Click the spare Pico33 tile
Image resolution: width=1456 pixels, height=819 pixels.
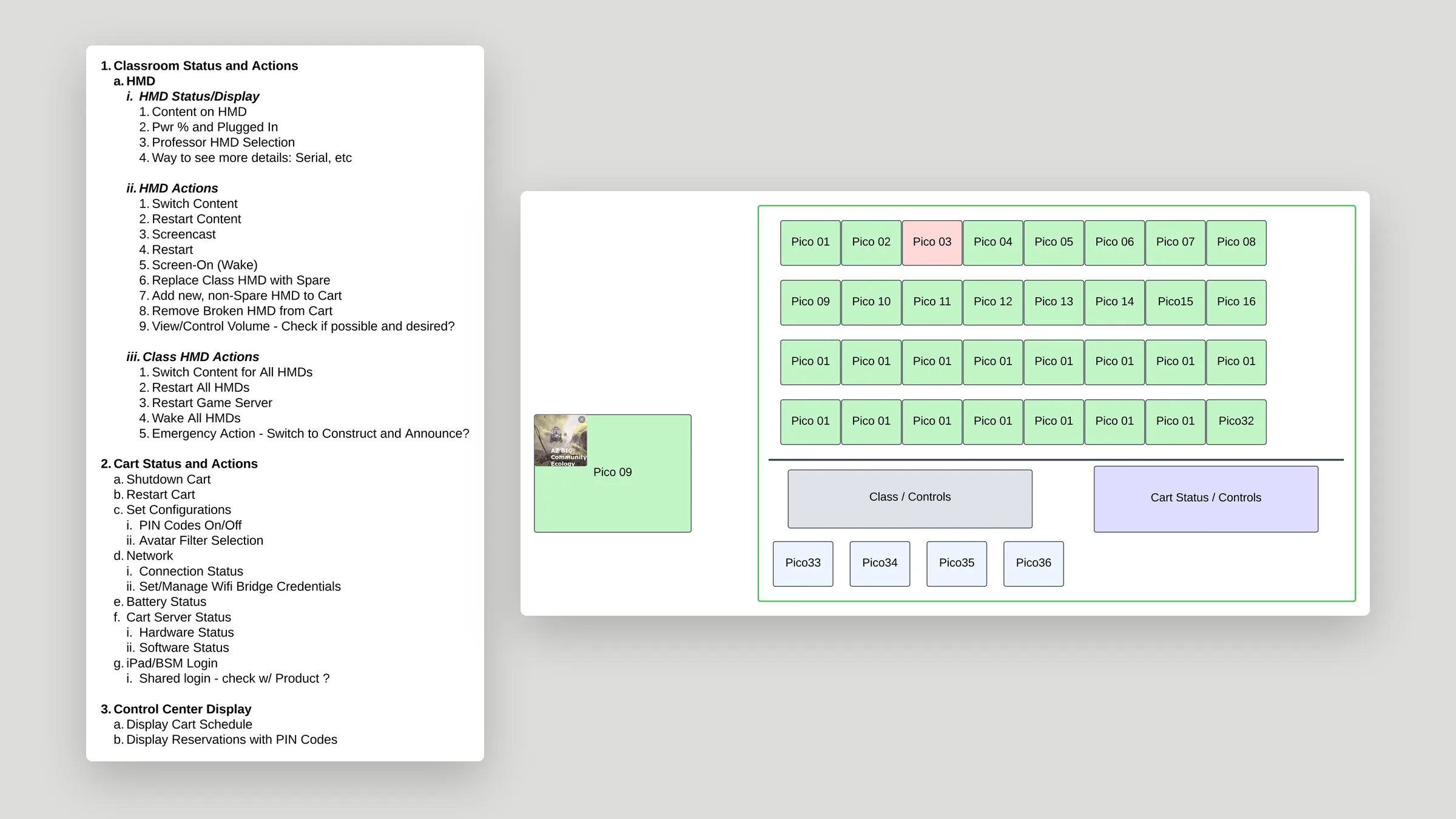(803, 564)
